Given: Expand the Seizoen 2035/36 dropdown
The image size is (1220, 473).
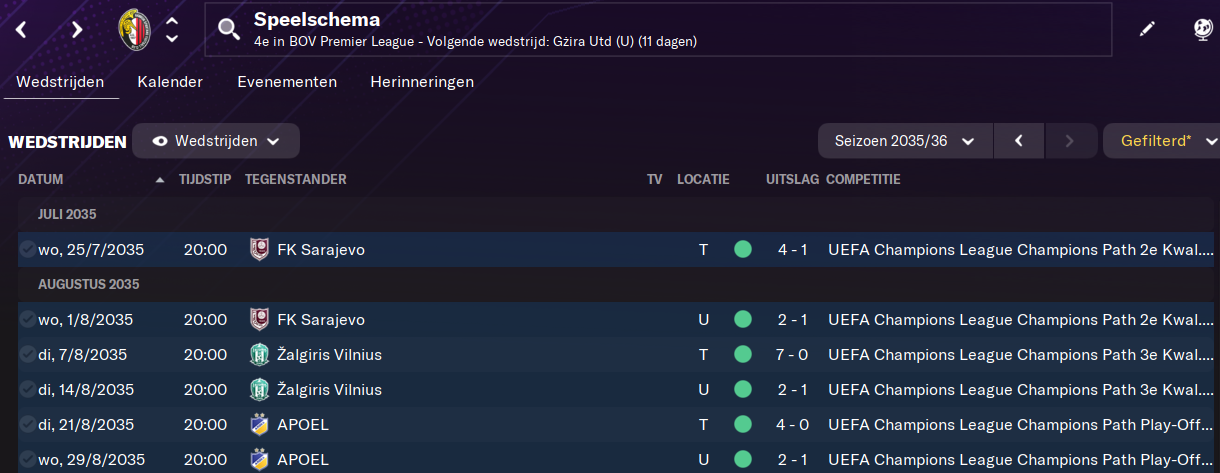Looking at the screenshot, I should 905,141.
